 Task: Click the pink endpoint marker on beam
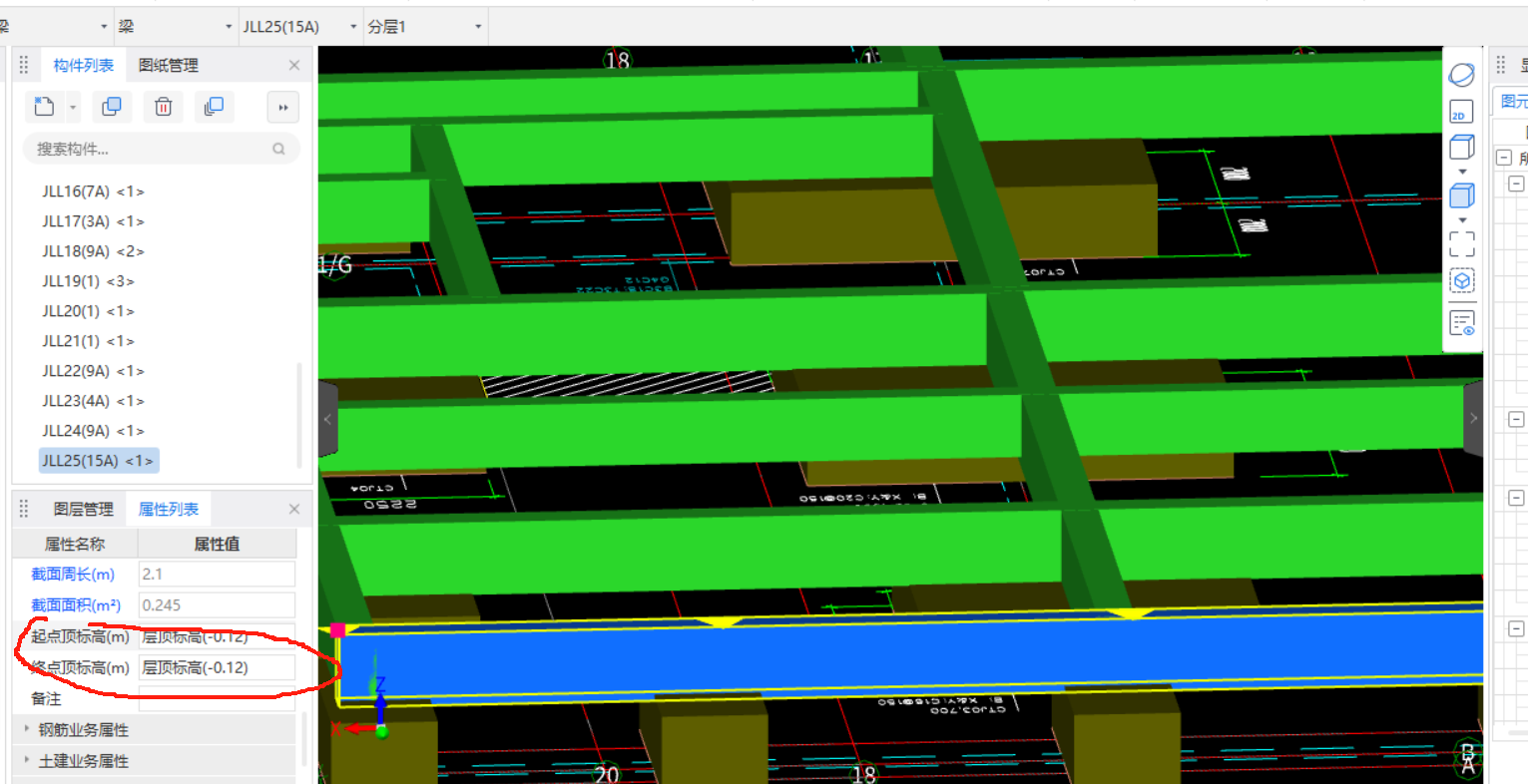pyautogui.click(x=337, y=629)
